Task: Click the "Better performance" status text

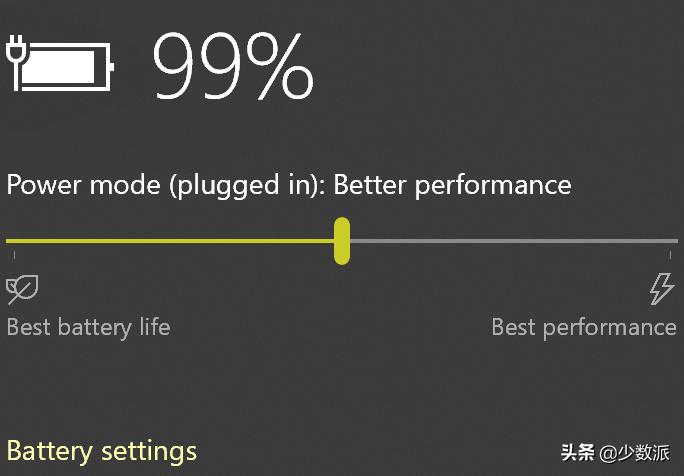Action: [x=452, y=185]
